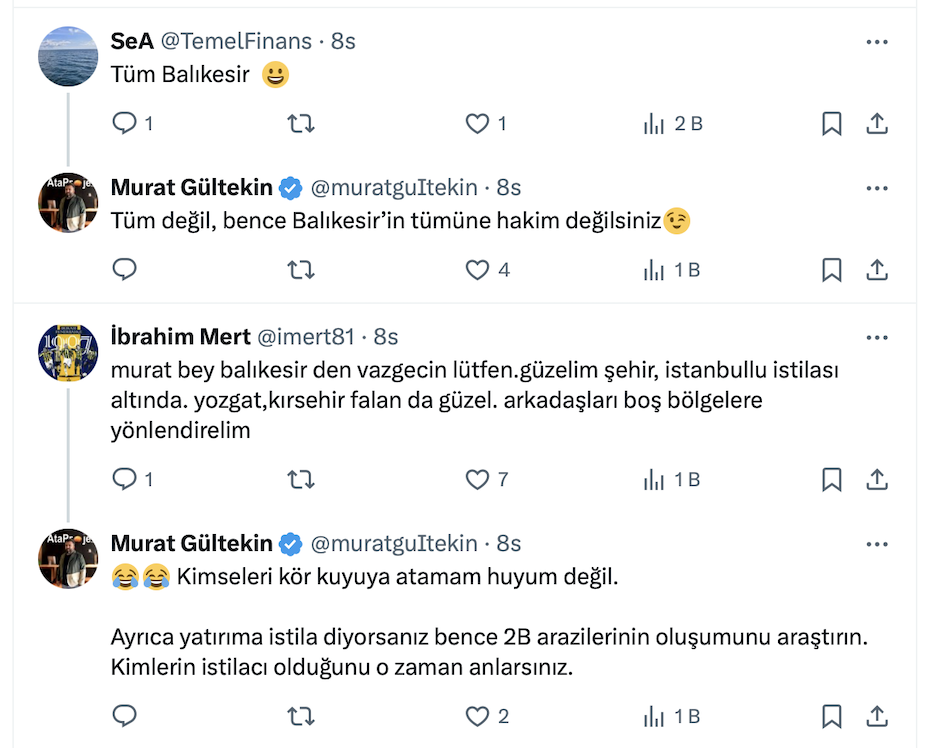Screen dimensions: 936x748
Task: Bookmark SeA's "Tüm Balıkesir" tweet
Action: pos(831,124)
